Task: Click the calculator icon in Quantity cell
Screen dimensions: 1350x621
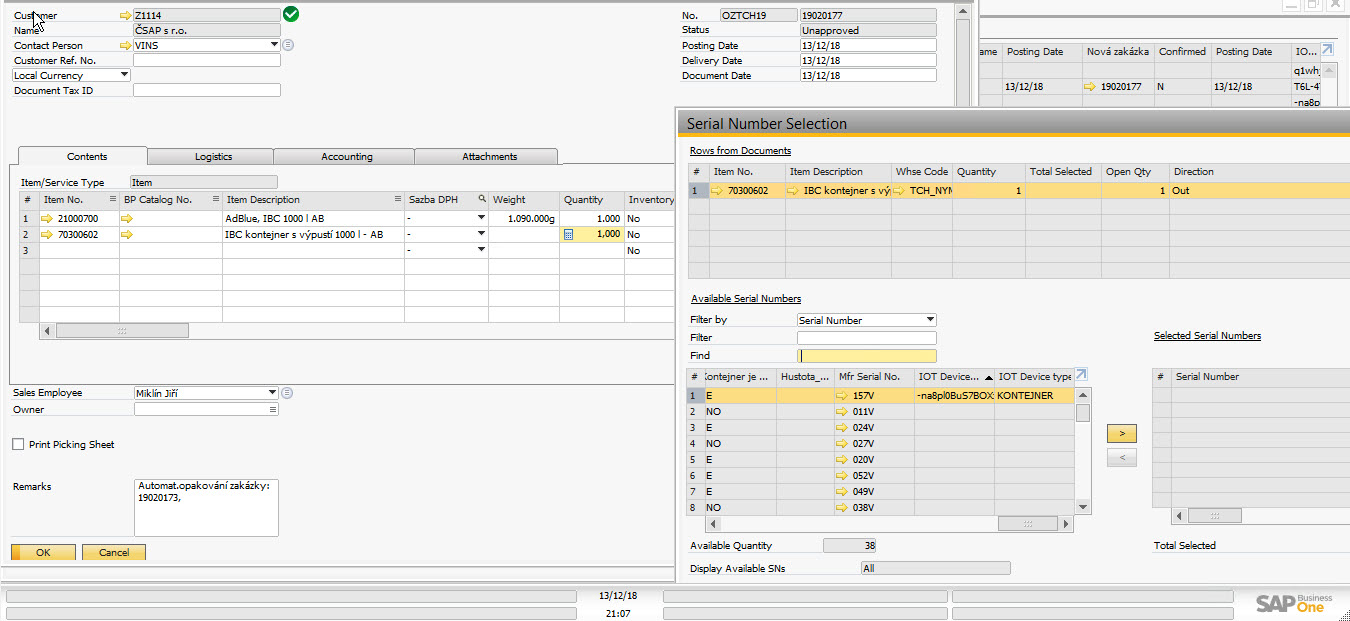Action: click(569, 234)
